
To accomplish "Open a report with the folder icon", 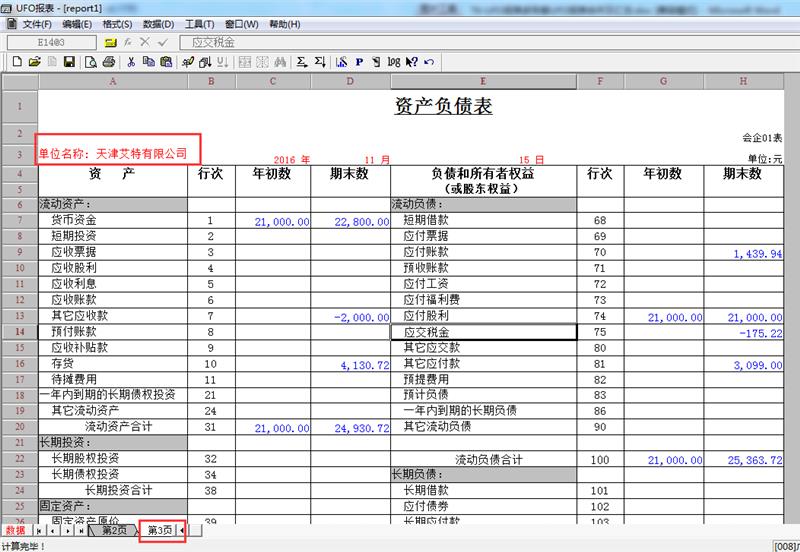I will point(34,62).
